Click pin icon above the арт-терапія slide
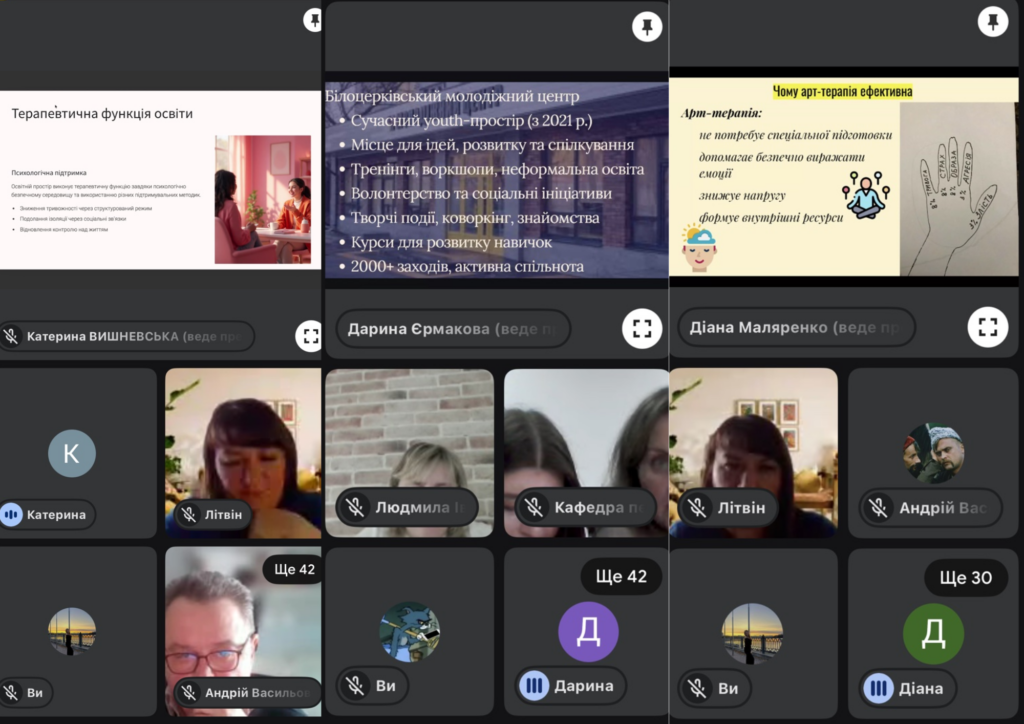 click(x=992, y=21)
